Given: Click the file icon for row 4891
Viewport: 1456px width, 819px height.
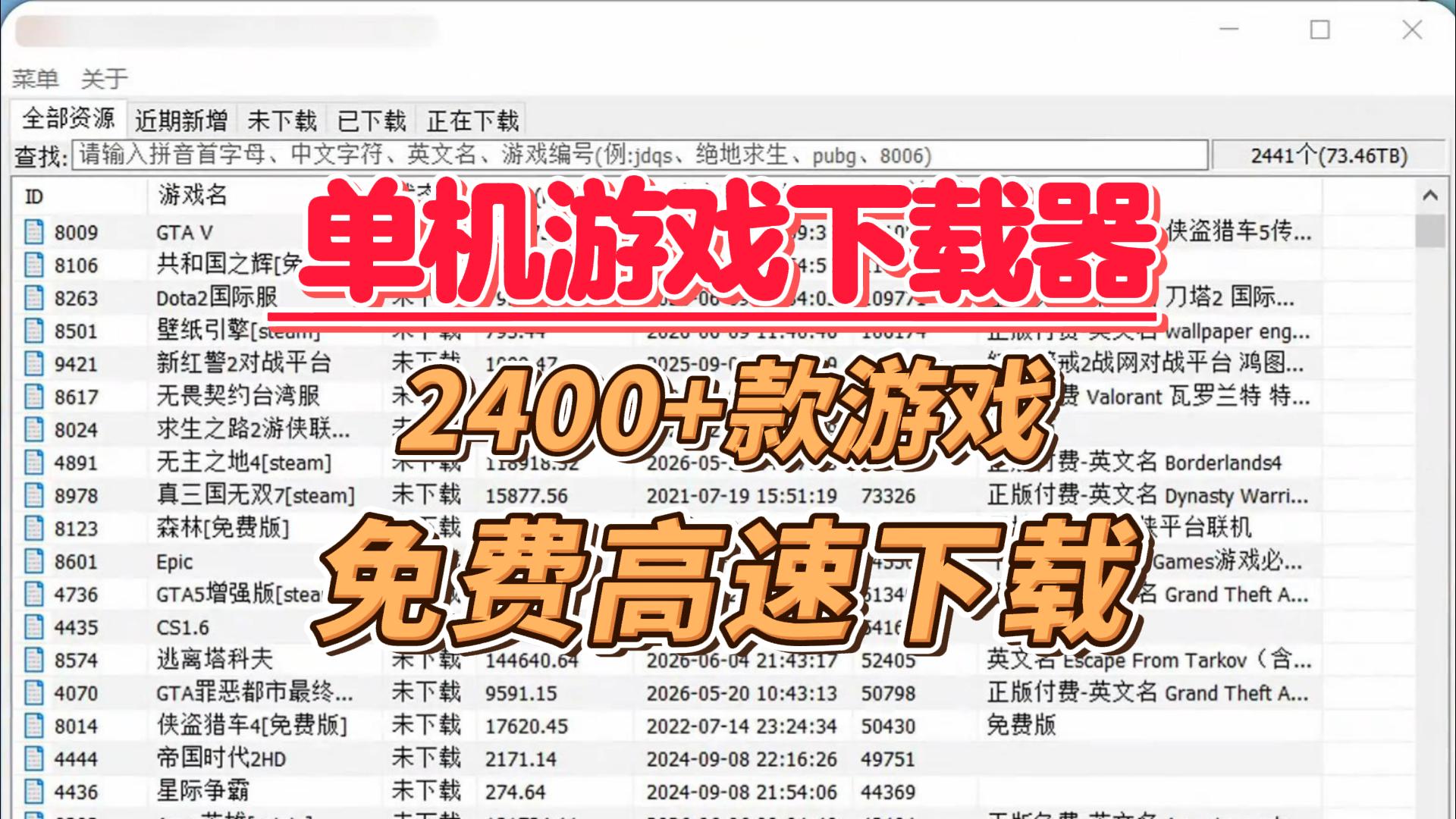Looking at the screenshot, I should click(x=34, y=462).
